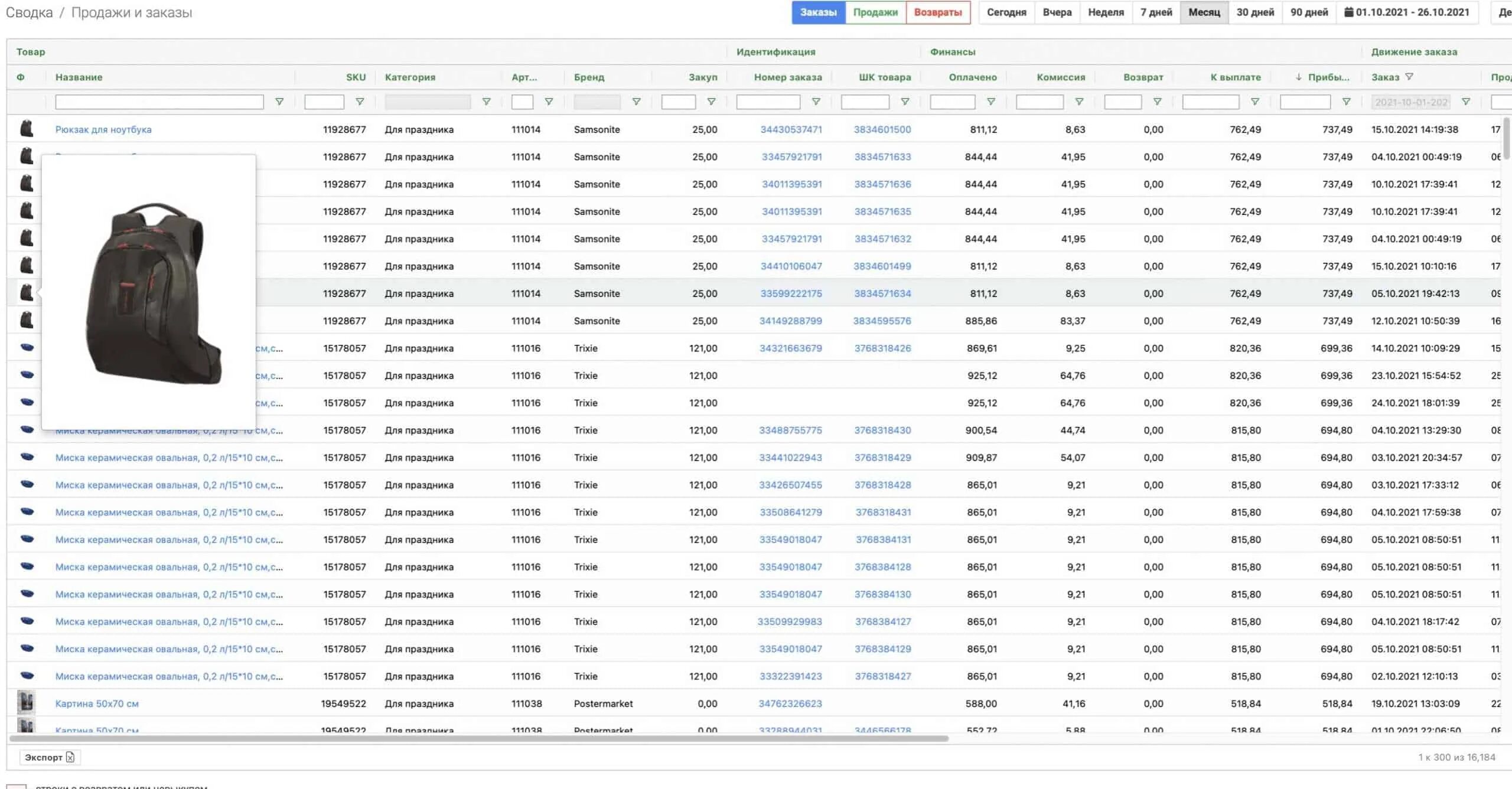Screen dimensions: 1512x789
Task: Expand the Товар column filter
Action: point(279,101)
